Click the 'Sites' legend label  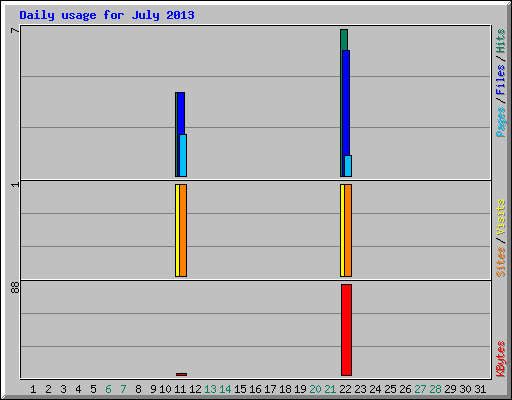(x=500, y=262)
